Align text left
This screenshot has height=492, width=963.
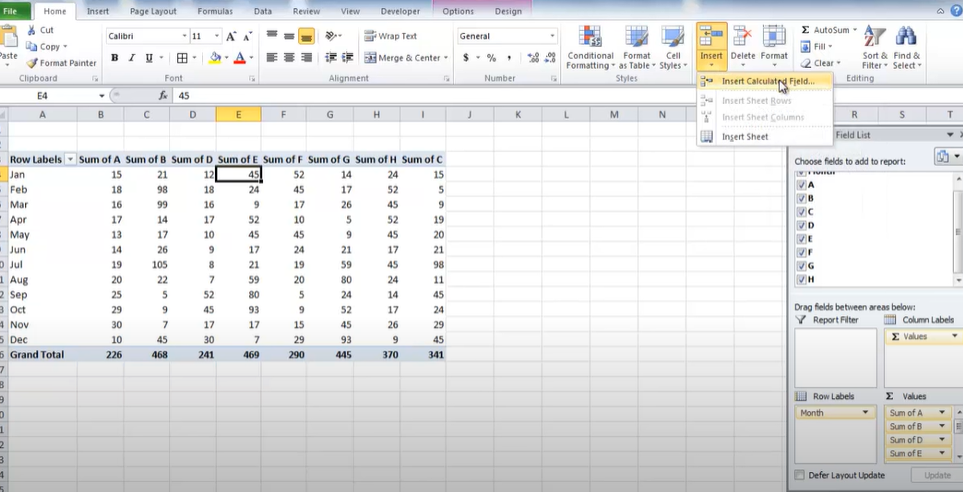tap(272, 58)
